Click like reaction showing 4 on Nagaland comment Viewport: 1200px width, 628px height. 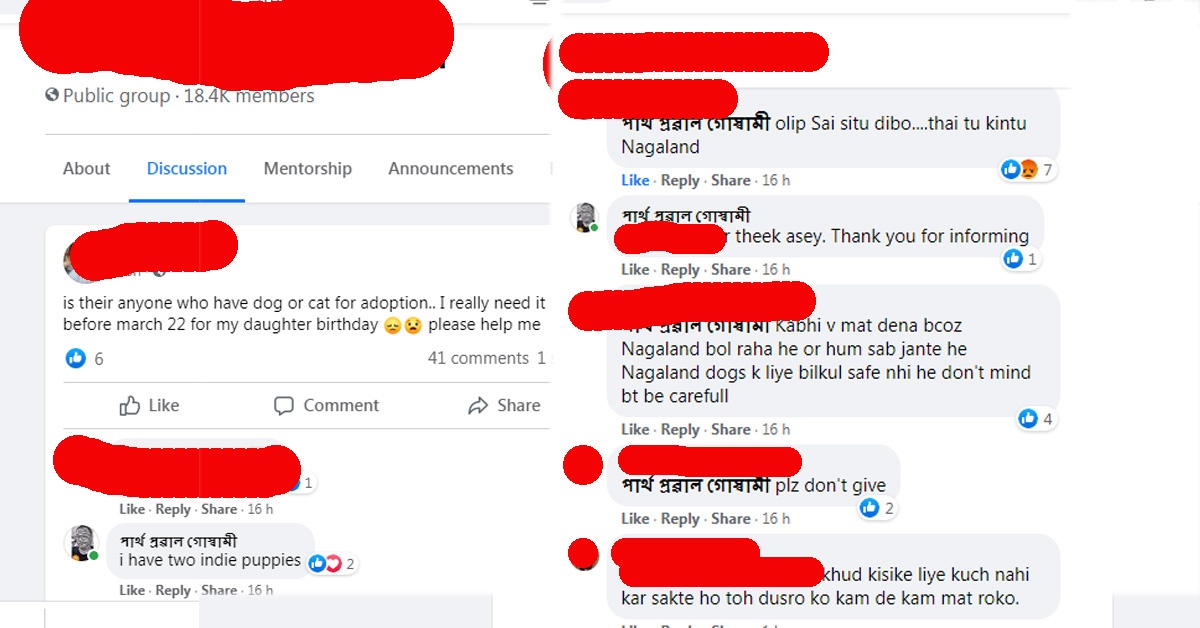(x=1028, y=419)
